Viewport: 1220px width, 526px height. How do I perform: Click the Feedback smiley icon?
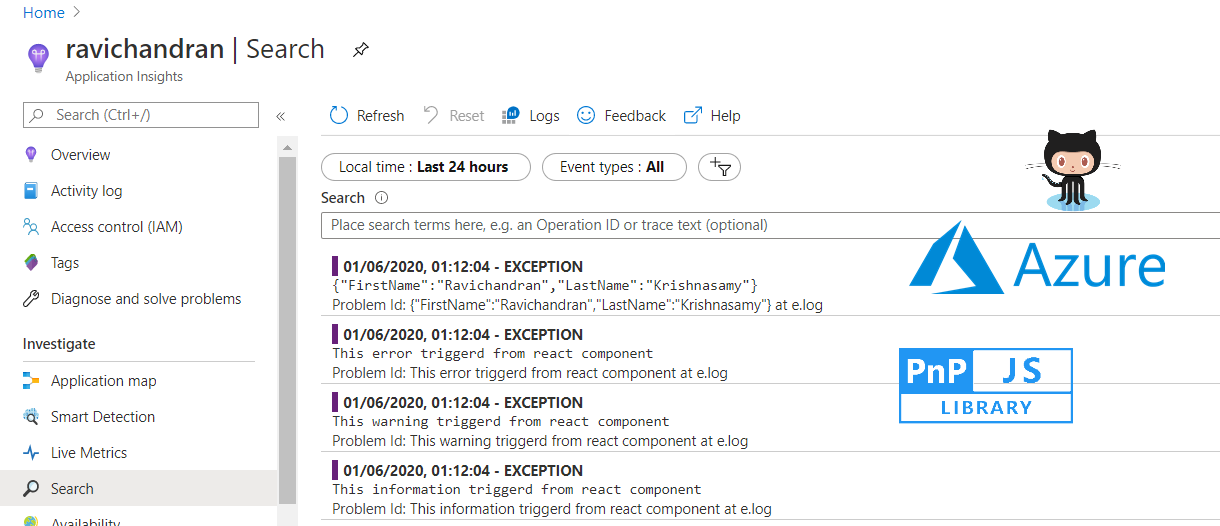tap(587, 116)
